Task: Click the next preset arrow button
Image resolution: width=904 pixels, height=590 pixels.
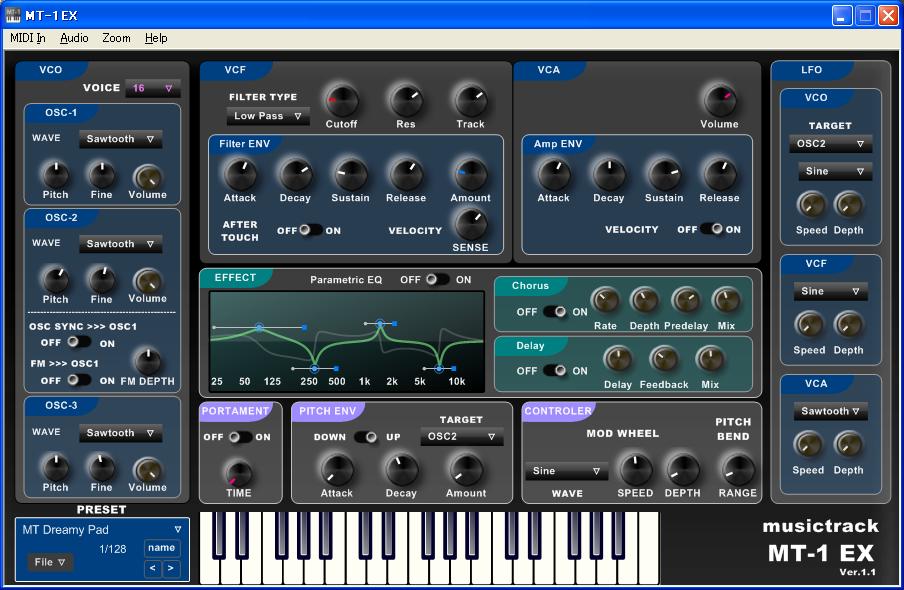Action: 171,568
